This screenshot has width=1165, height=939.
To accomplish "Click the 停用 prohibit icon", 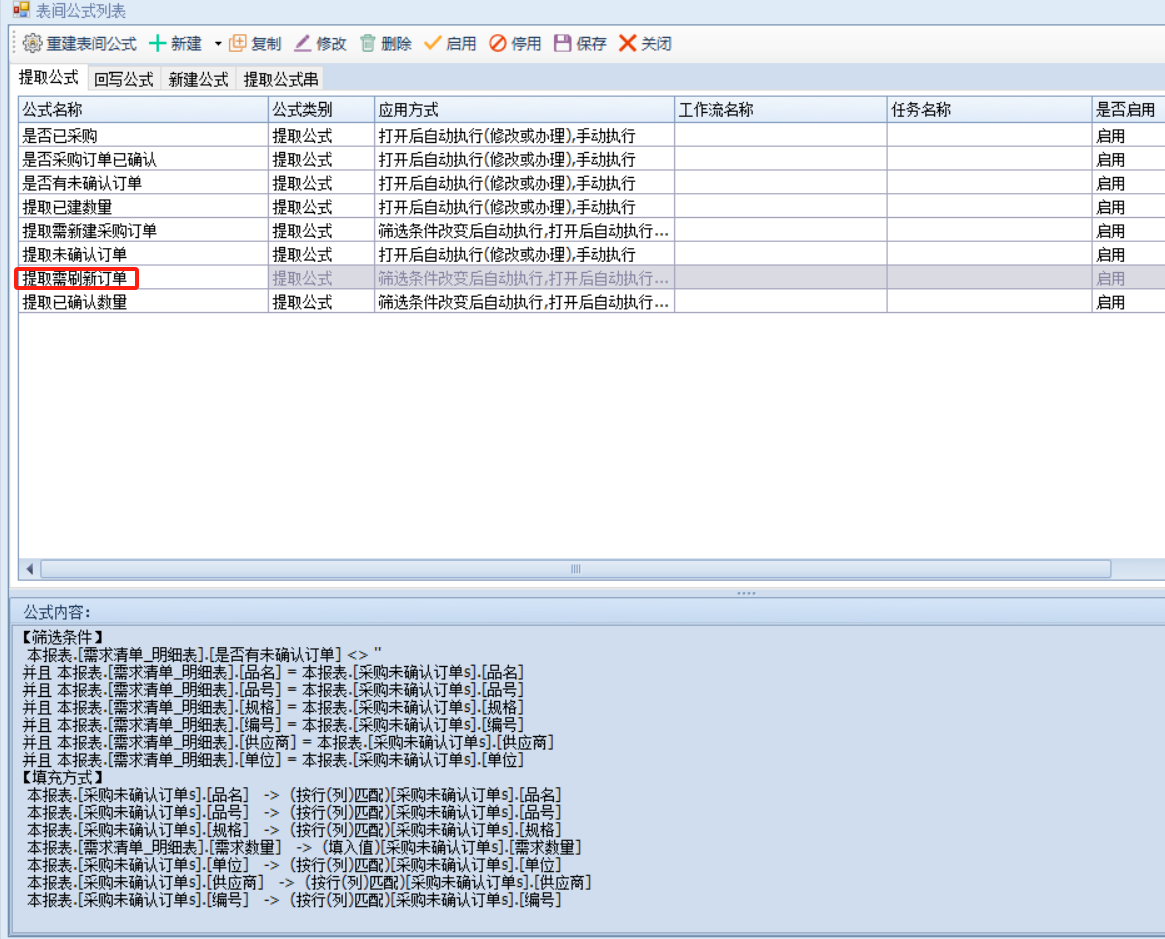I will (497, 44).
